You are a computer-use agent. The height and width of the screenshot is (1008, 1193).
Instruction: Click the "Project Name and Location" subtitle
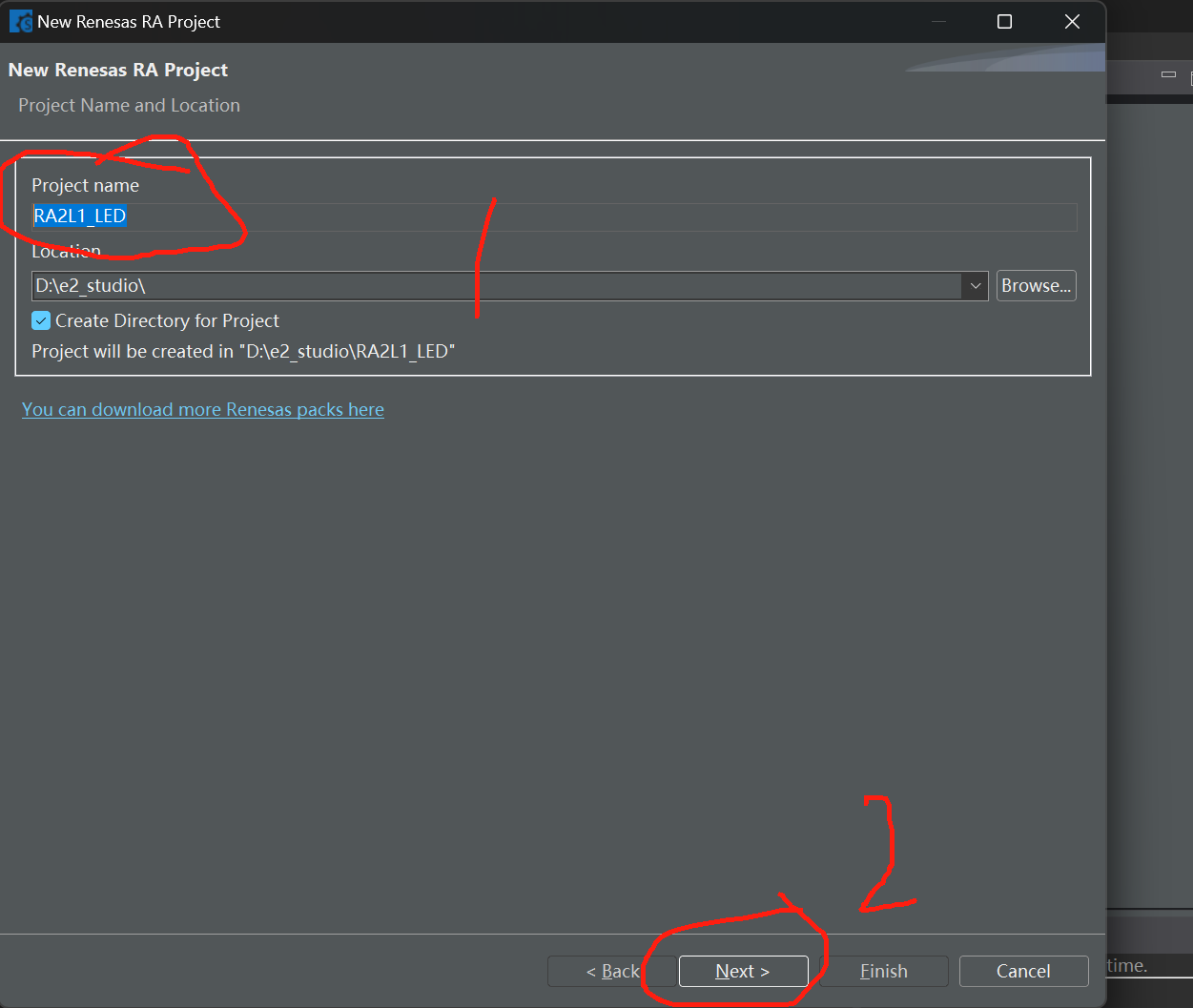click(x=129, y=105)
